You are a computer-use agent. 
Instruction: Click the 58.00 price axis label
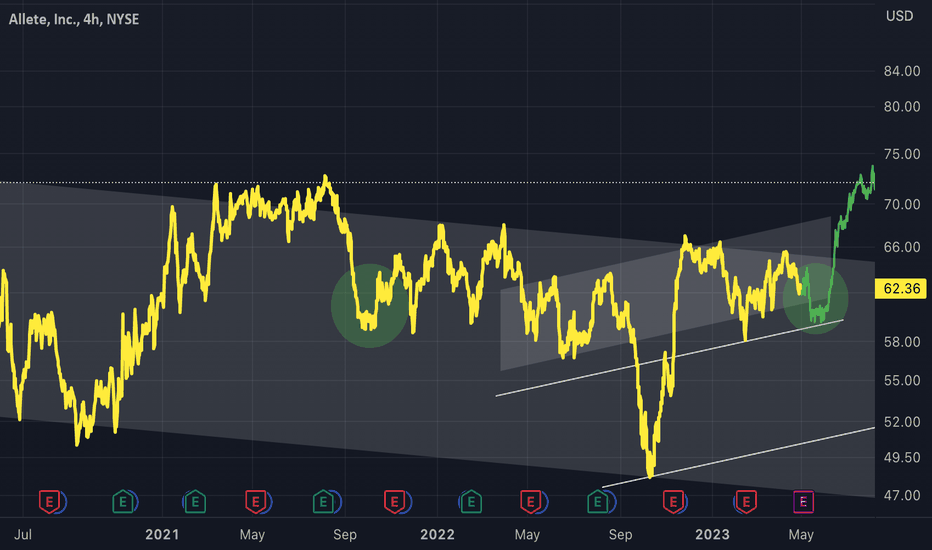pos(902,342)
